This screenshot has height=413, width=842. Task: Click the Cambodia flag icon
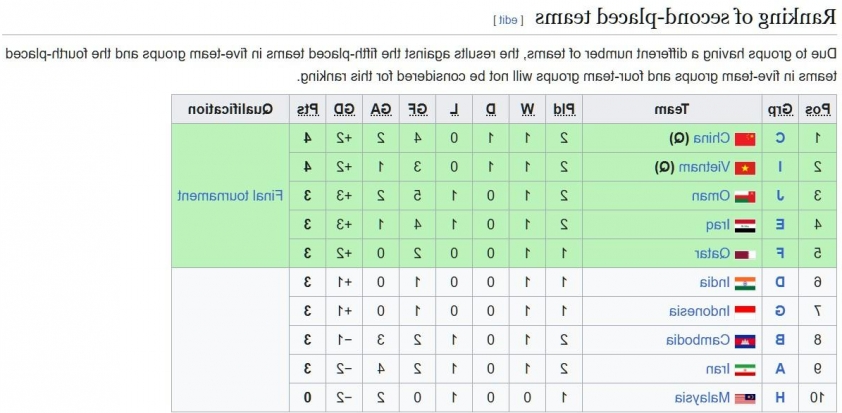[745, 340]
